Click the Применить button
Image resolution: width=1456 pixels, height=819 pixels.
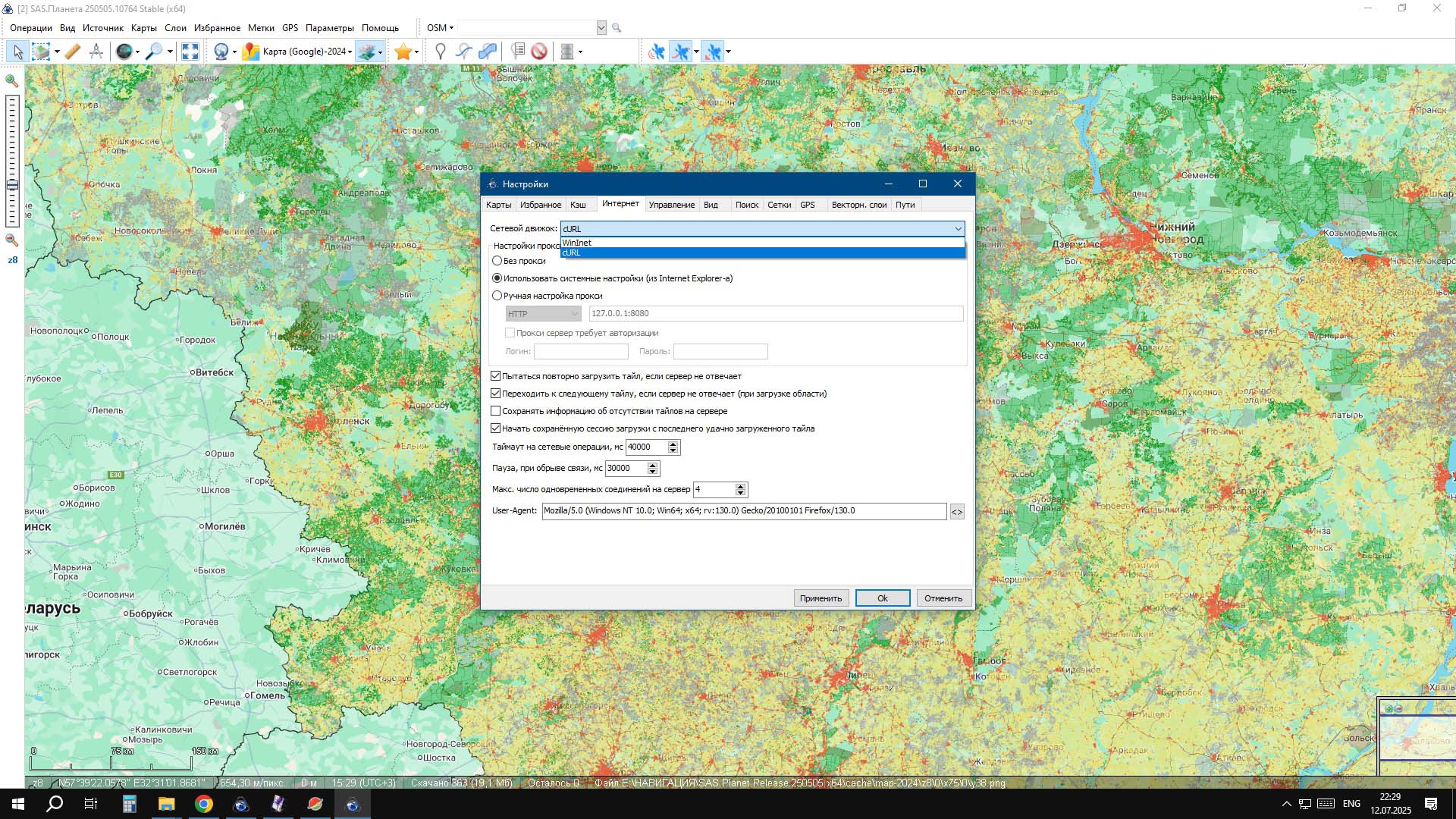pyautogui.click(x=821, y=598)
